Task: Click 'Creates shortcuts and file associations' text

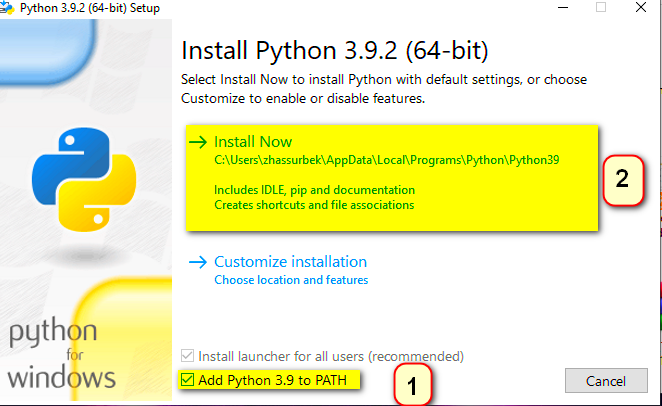Action: (314, 205)
